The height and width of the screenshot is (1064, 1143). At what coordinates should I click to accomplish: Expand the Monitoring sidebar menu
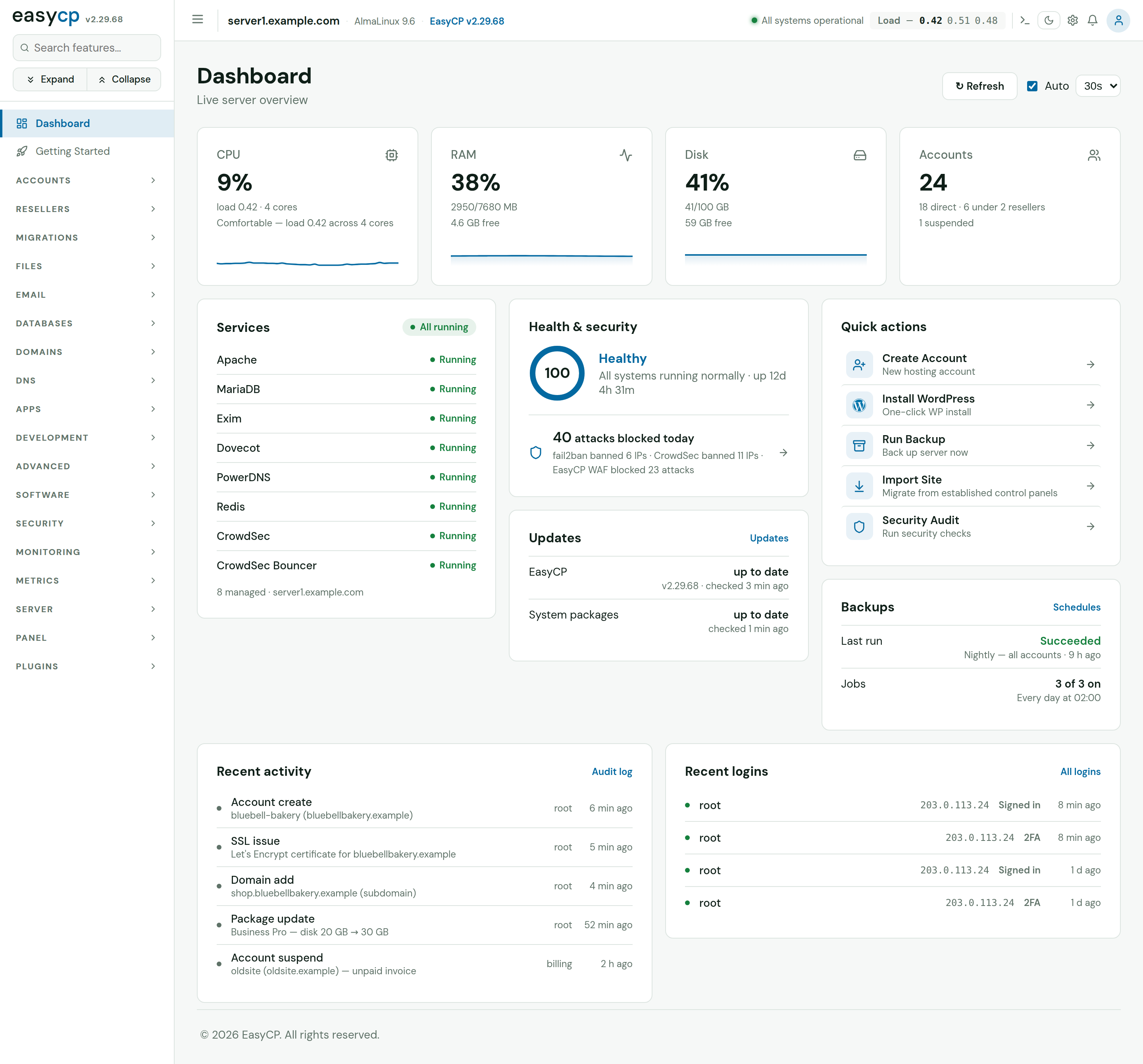87,552
